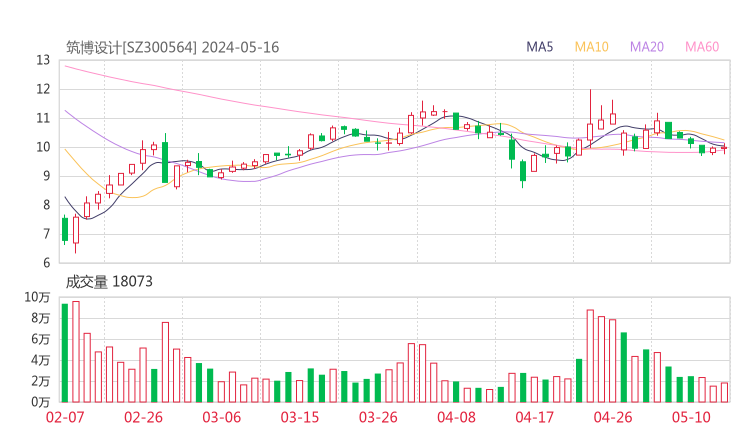Click the price axis label 6
Viewport: 740px width, 440px height.
tap(46, 263)
